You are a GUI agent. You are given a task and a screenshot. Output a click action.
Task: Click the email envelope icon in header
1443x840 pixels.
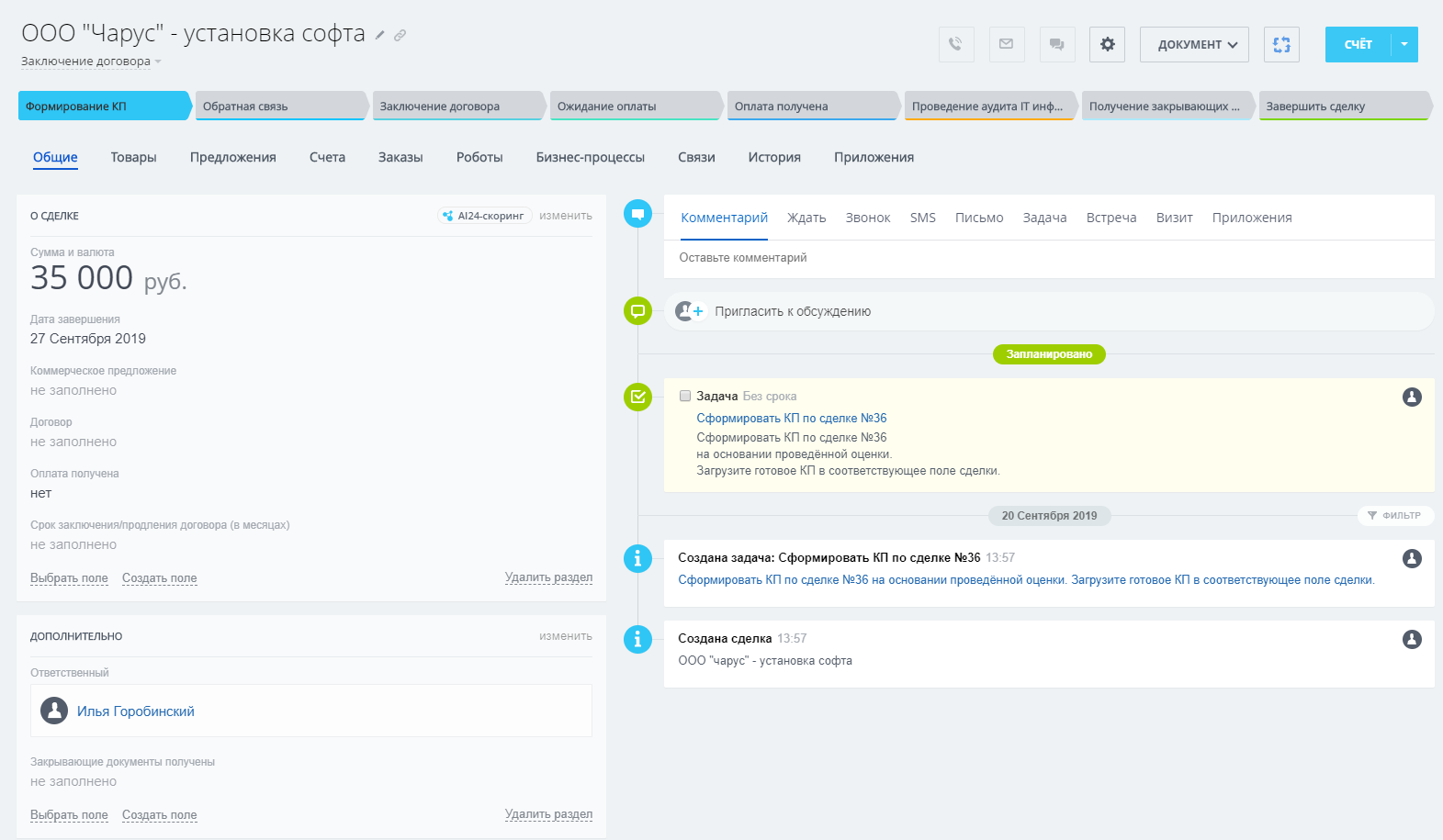coord(1006,44)
